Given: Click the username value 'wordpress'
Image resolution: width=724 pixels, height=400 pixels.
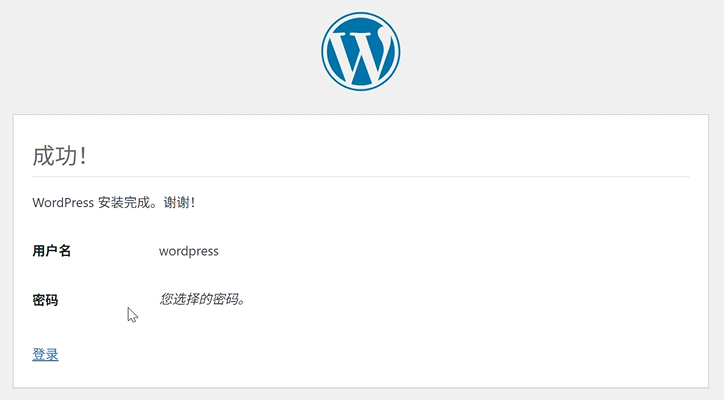Looking at the screenshot, I should tap(189, 251).
